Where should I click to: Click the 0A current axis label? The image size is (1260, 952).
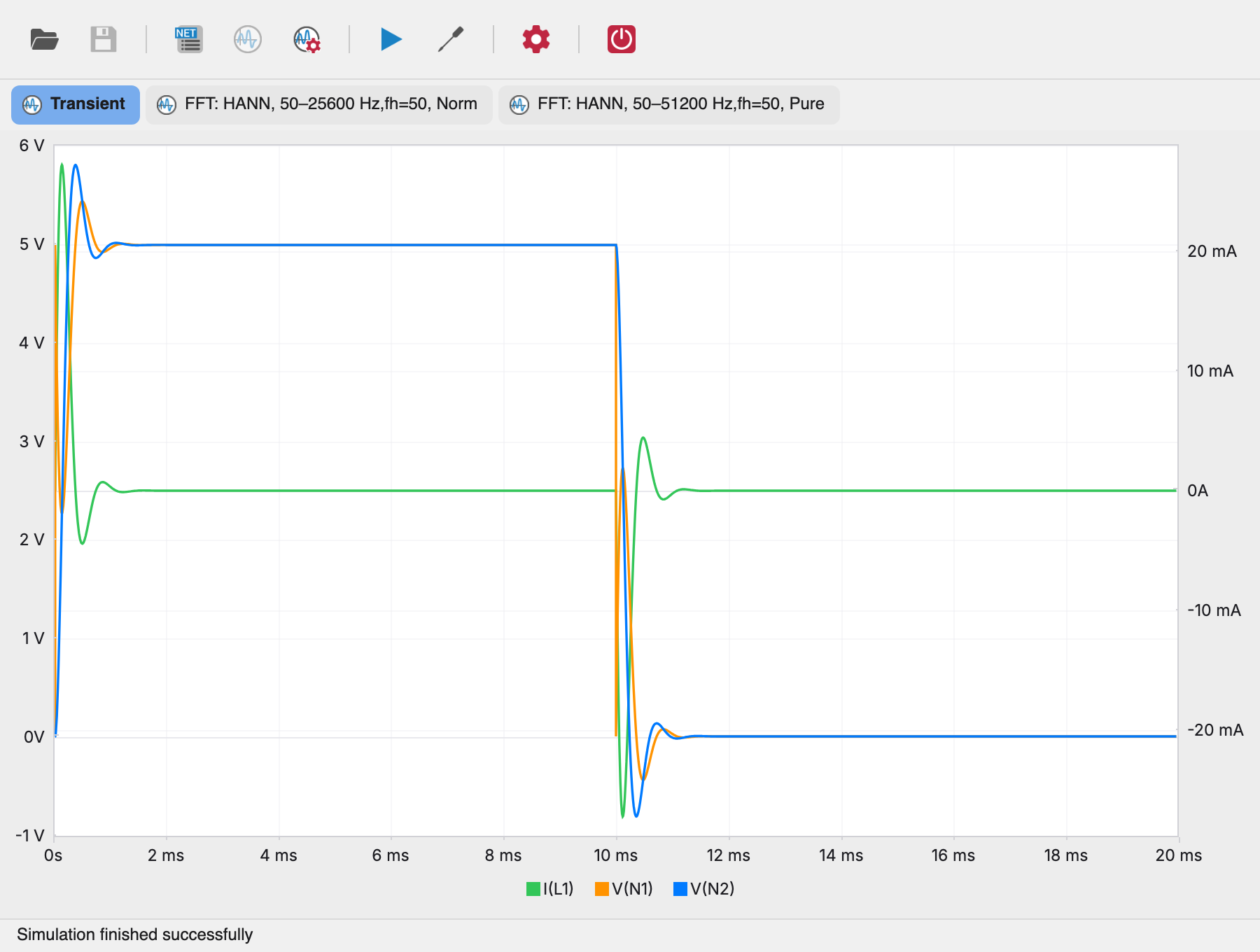click(1198, 491)
